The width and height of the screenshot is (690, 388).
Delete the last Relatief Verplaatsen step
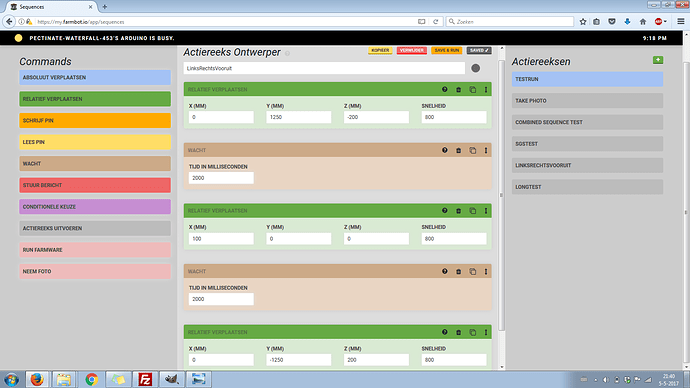pyautogui.click(x=458, y=332)
